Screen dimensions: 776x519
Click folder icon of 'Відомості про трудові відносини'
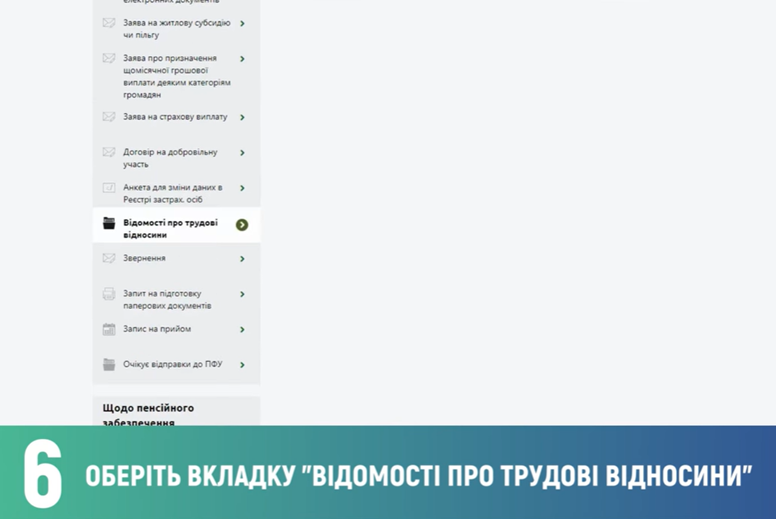pos(109,223)
